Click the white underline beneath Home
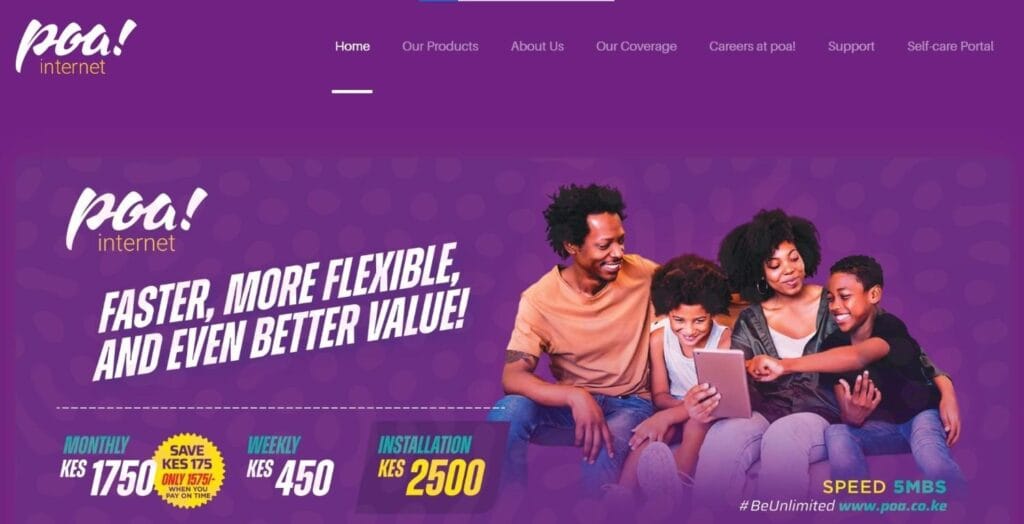The image size is (1024, 524). click(352, 91)
